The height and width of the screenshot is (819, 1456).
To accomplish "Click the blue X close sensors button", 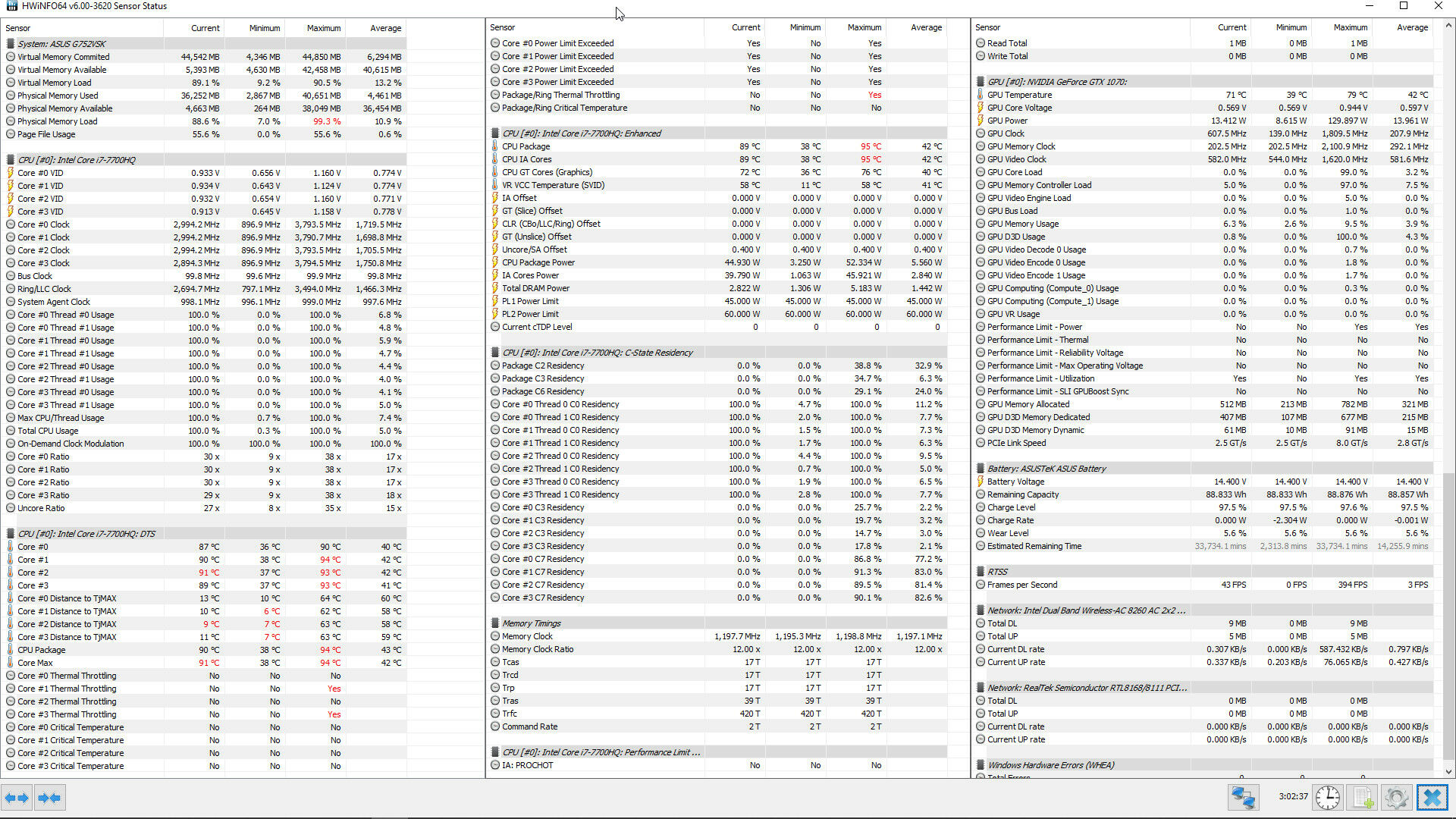I will pos(1432,798).
